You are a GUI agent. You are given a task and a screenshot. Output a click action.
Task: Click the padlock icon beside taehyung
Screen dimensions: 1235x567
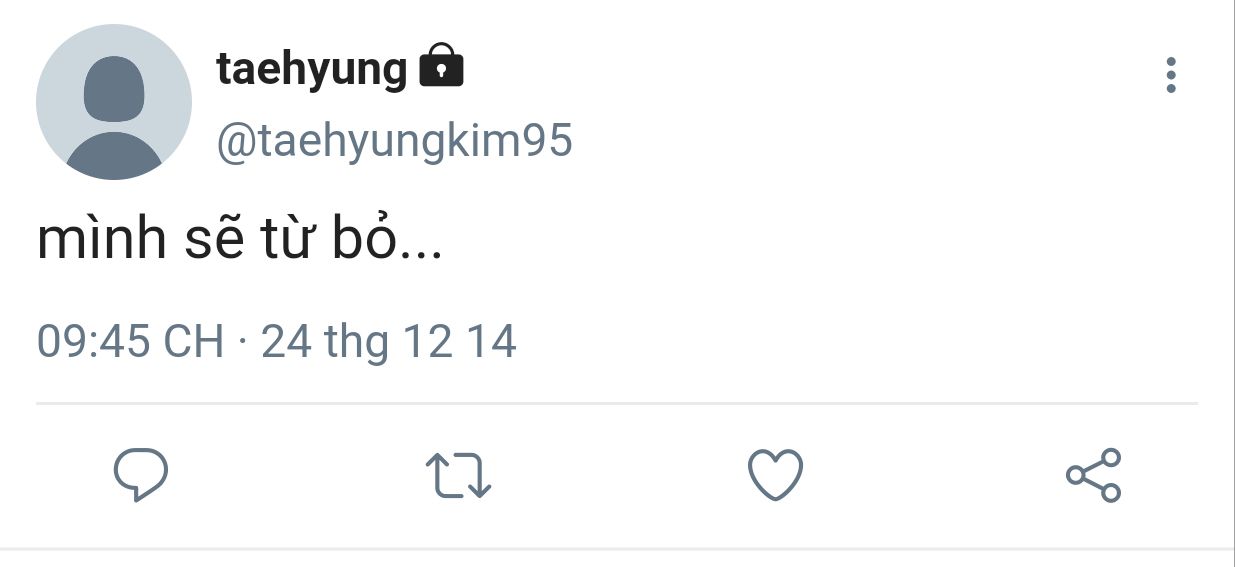click(441, 67)
